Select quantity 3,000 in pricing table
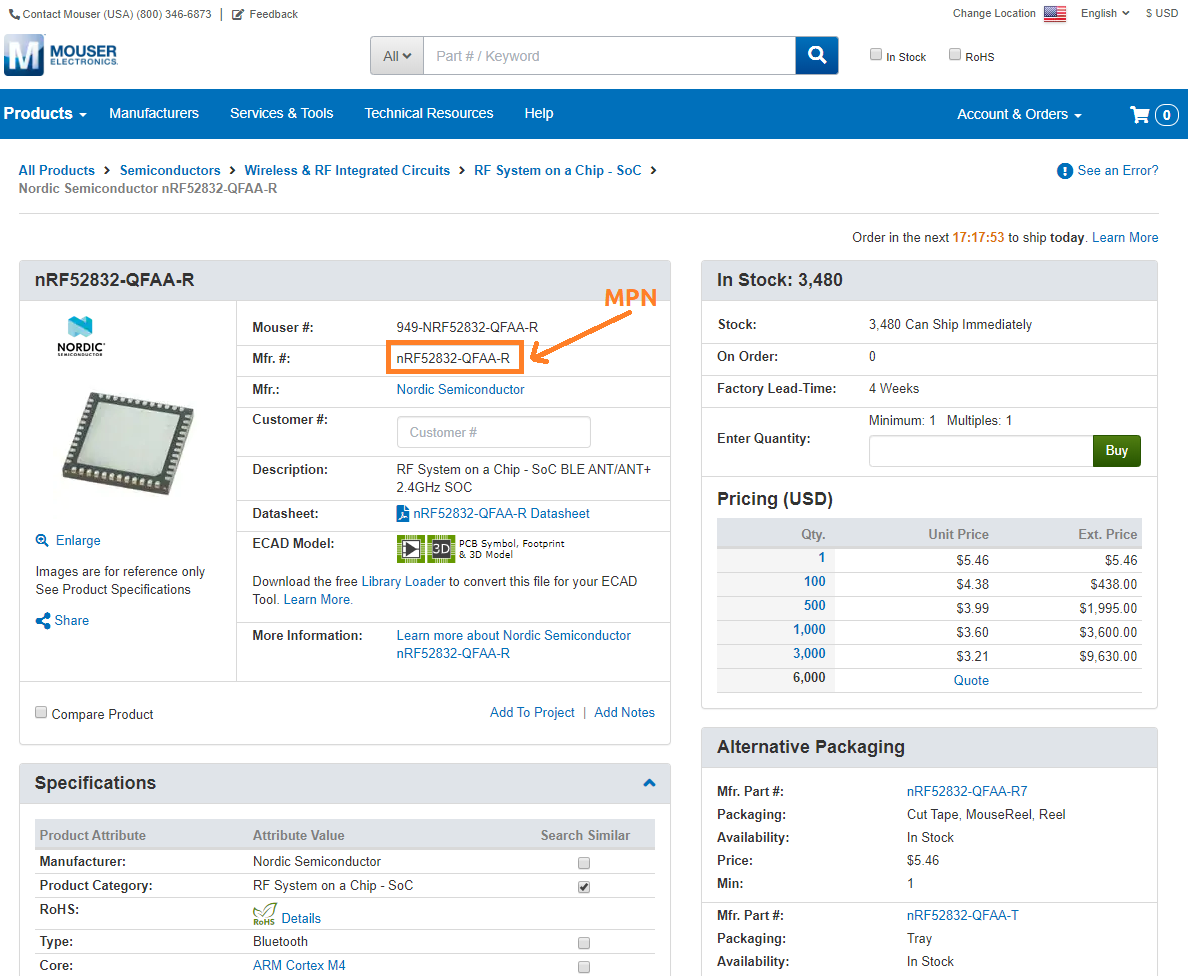This screenshot has width=1188, height=976. point(809,654)
